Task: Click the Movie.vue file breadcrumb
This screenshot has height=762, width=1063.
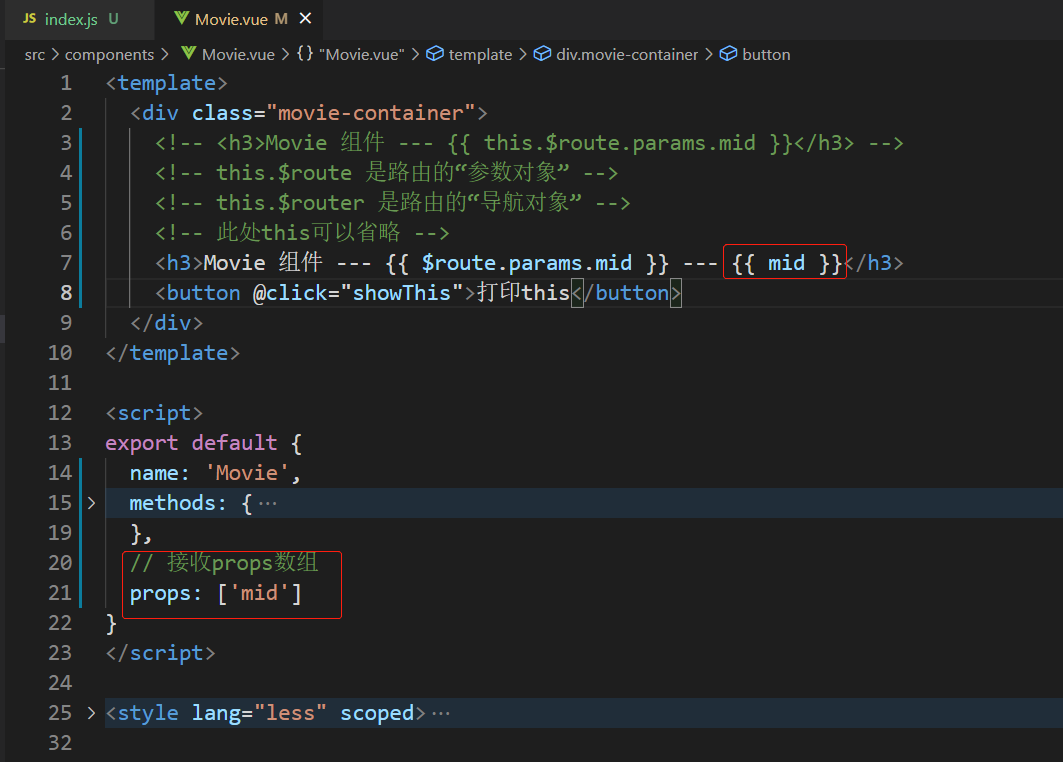Action: tap(238, 55)
